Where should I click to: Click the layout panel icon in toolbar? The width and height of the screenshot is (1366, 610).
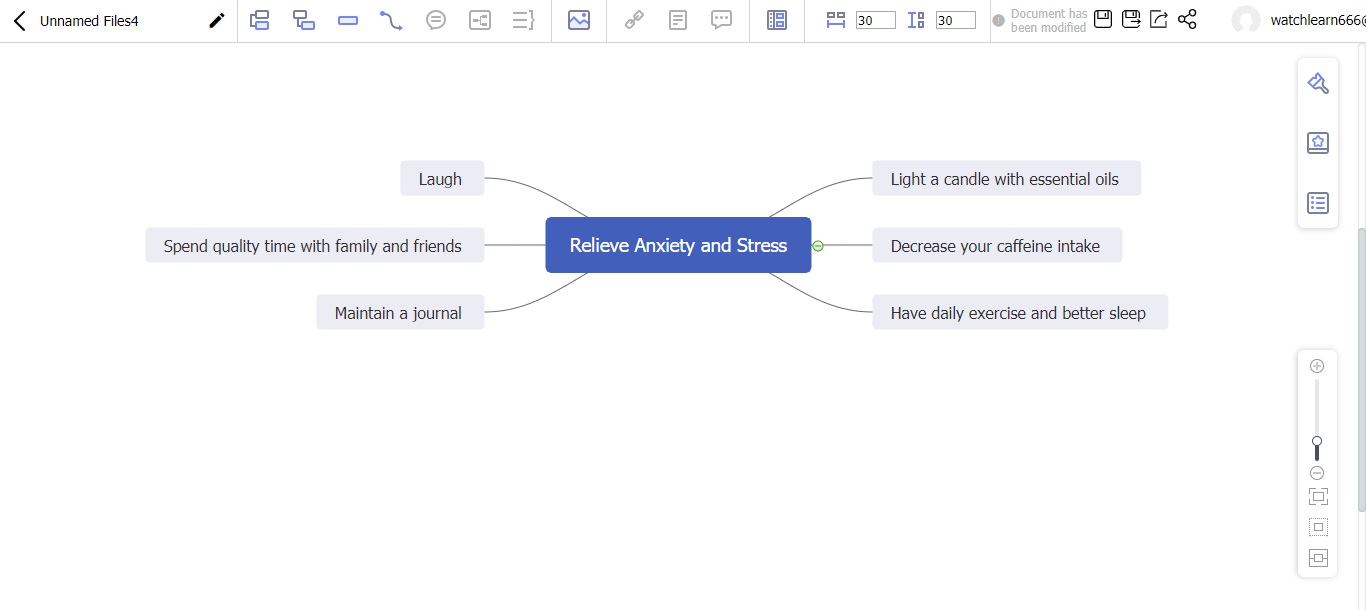pos(777,20)
